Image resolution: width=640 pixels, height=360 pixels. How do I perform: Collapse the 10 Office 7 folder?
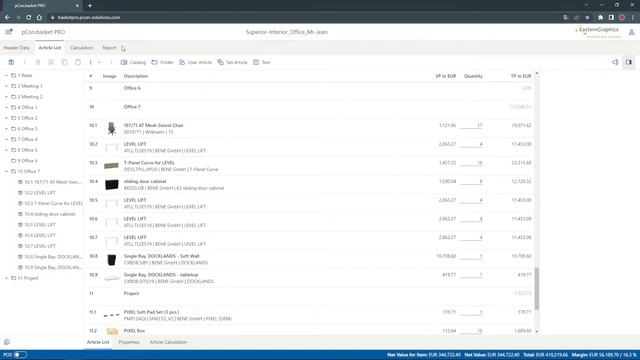[x=6, y=171]
